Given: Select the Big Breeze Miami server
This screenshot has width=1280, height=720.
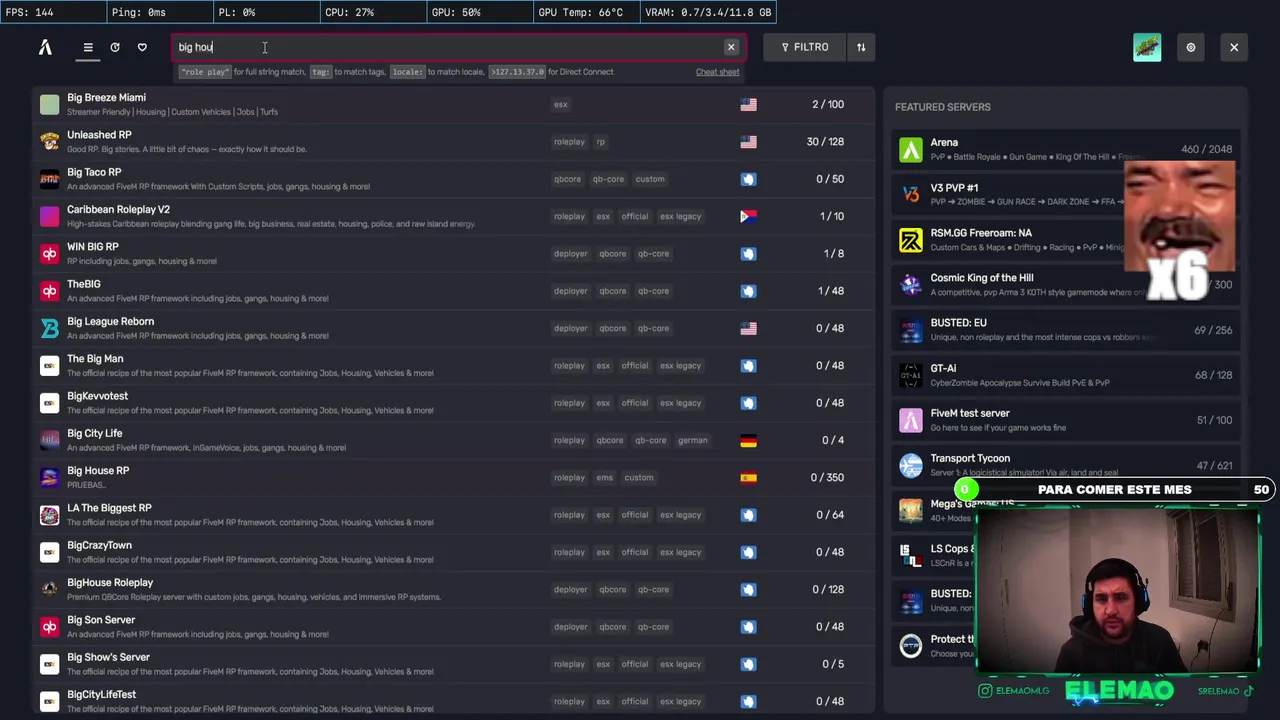Looking at the screenshot, I should (453, 104).
